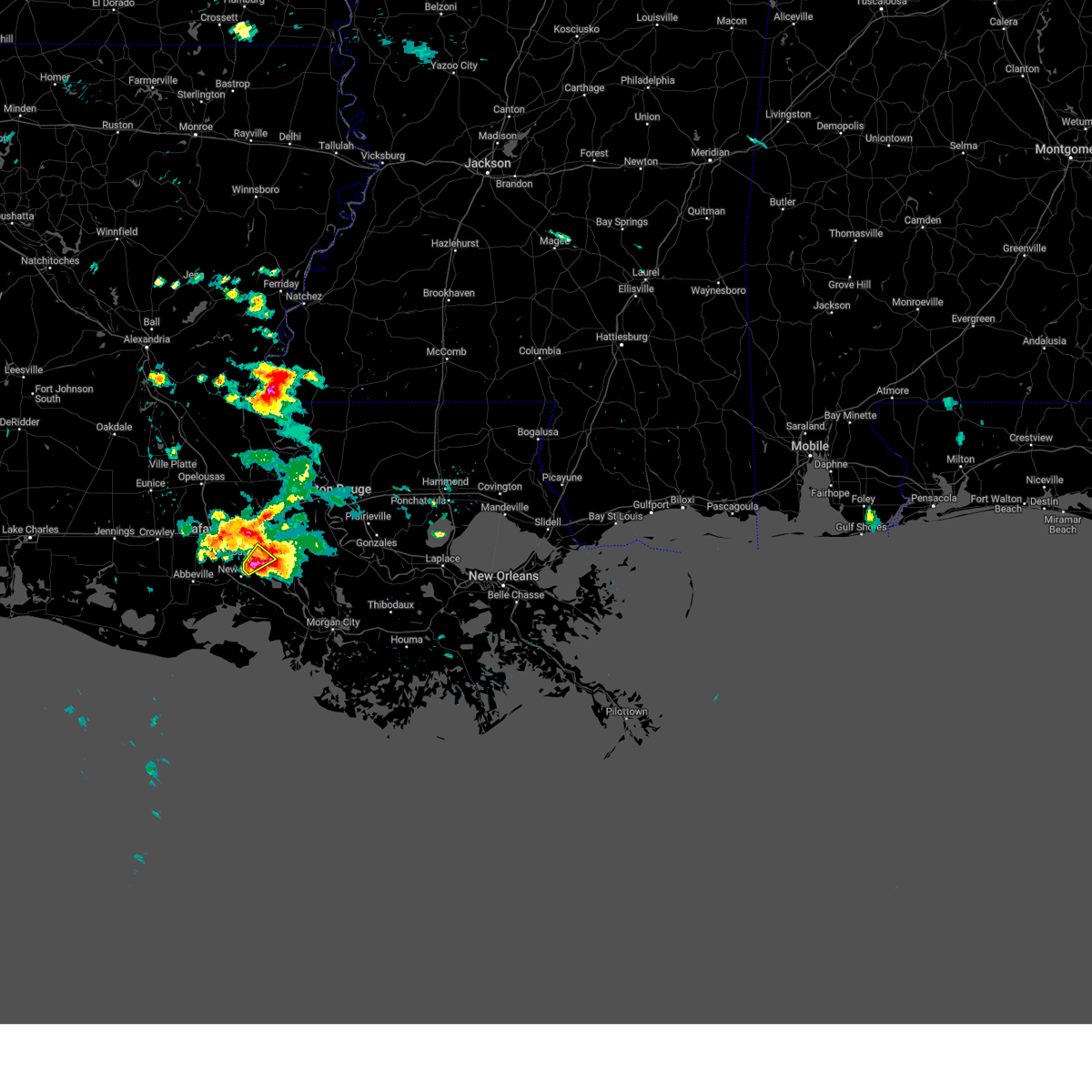This screenshot has height=1092, width=1092.
Task: Click the Slidell label
Action: tap(548, 522)
